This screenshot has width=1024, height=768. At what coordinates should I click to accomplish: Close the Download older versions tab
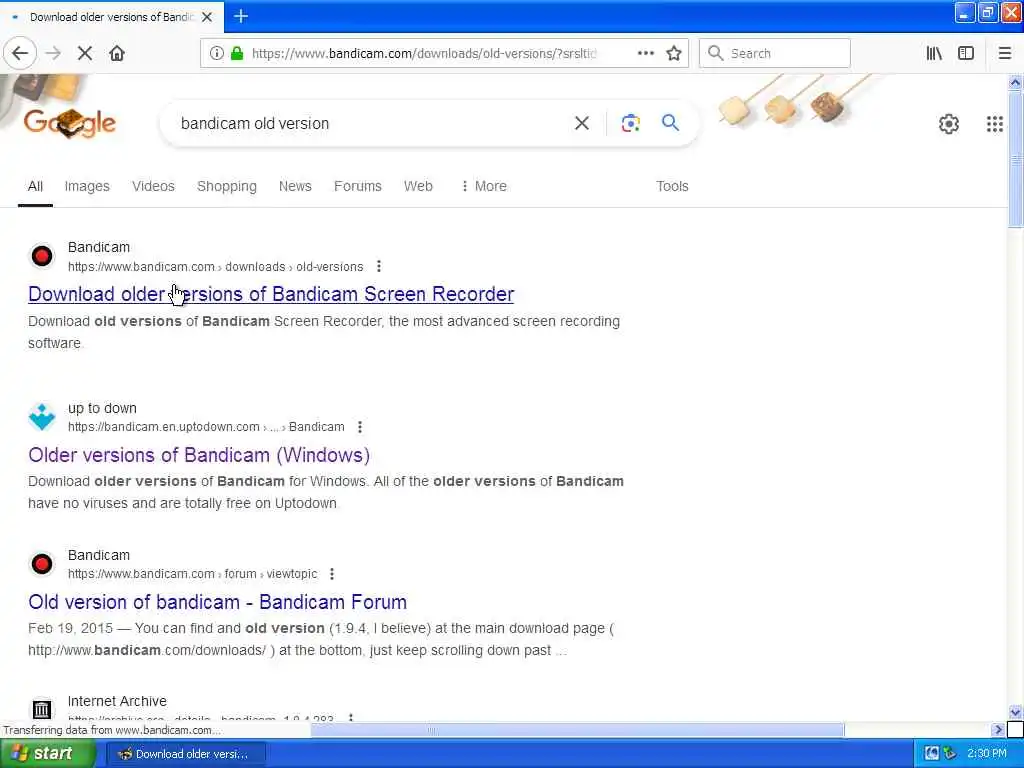207,17
